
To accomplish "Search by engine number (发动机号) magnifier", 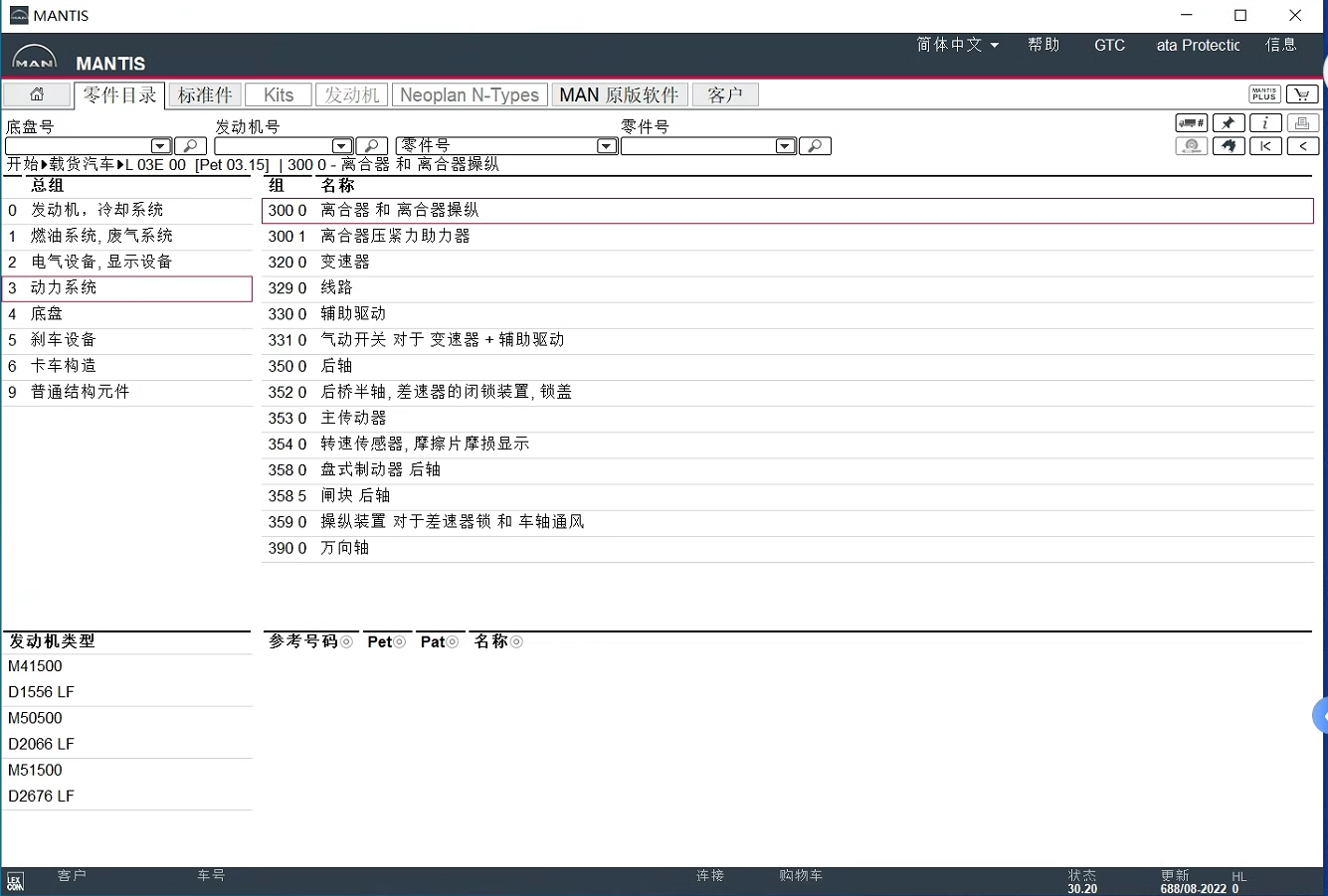I will point(371,146).
